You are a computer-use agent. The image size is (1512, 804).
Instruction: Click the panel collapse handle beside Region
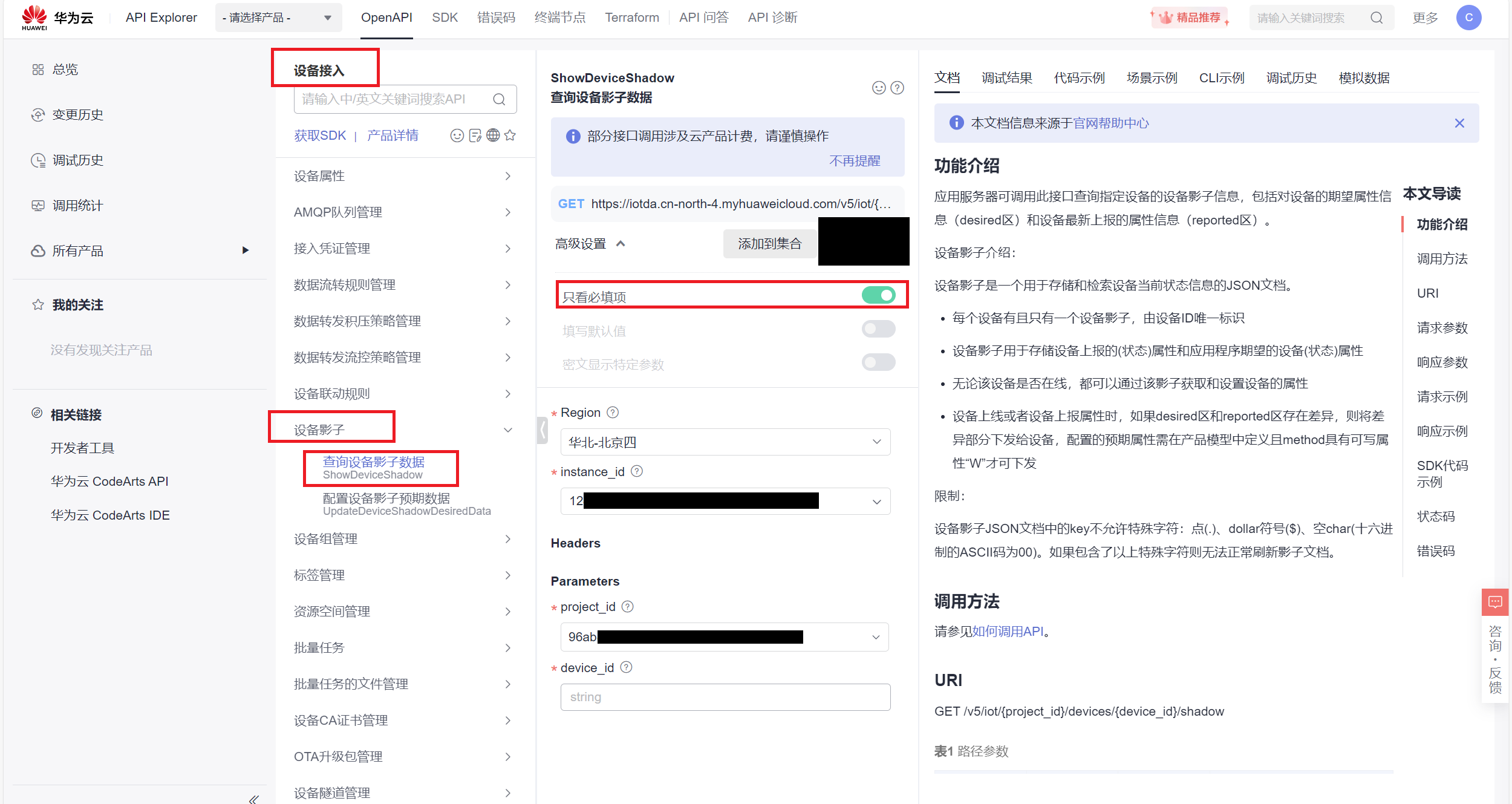coord(543,430)
